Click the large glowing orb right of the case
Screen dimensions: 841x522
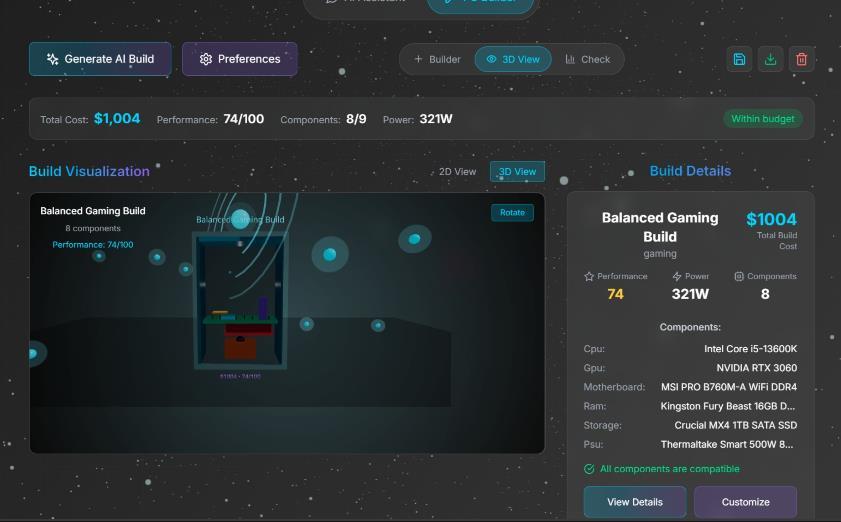click(x=330, y=254)
